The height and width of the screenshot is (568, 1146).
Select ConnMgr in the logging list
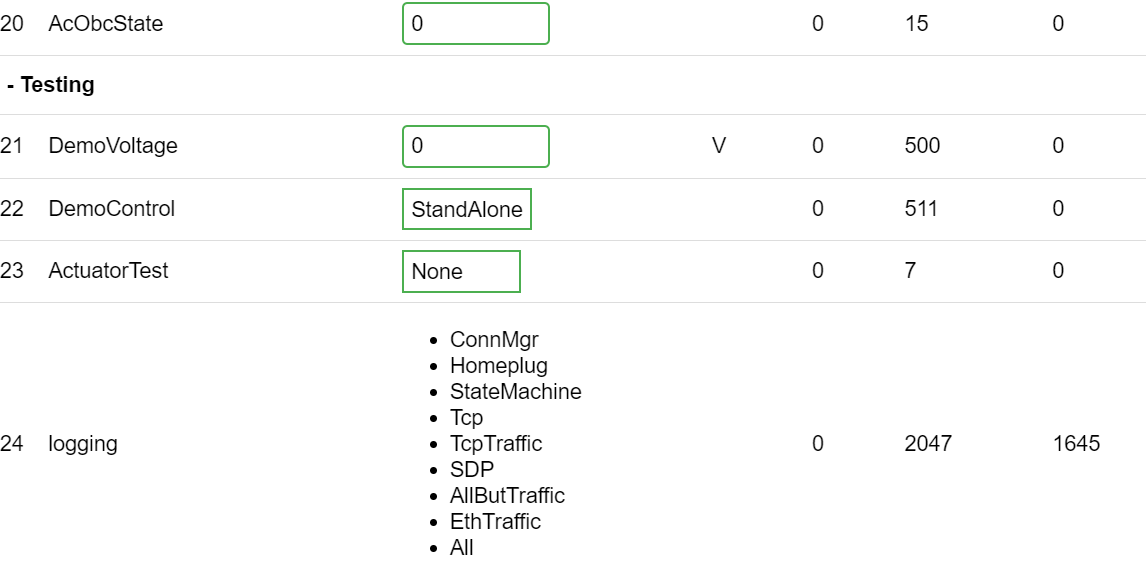[494, 340]
